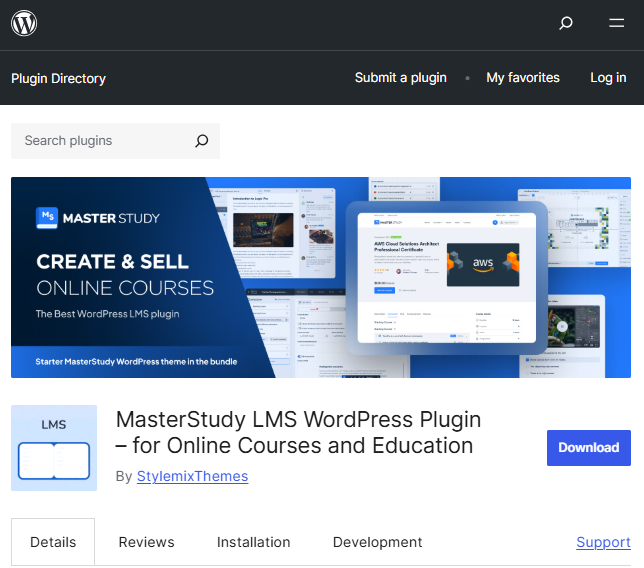Click the Log in link

[608, 78]
